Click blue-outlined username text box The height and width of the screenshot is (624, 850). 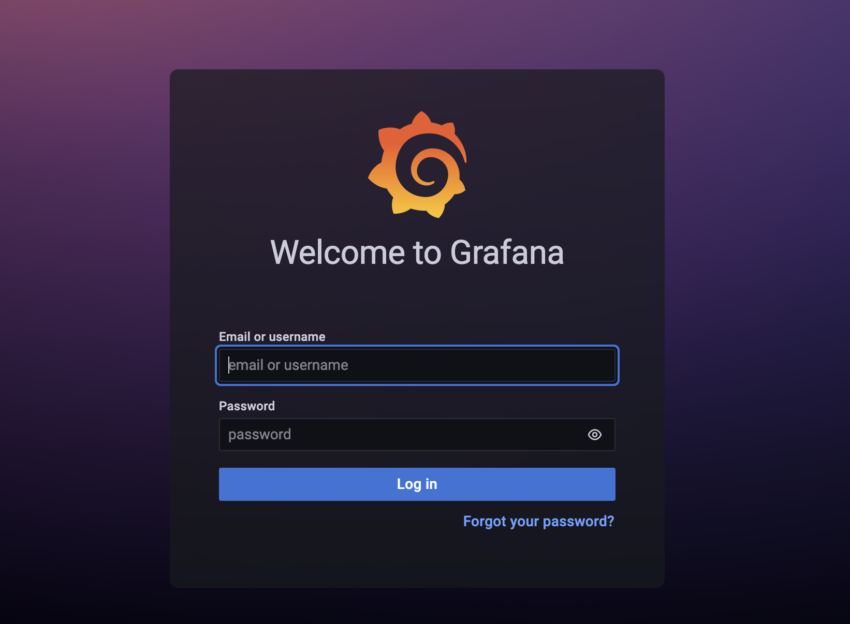click(417, 365)
